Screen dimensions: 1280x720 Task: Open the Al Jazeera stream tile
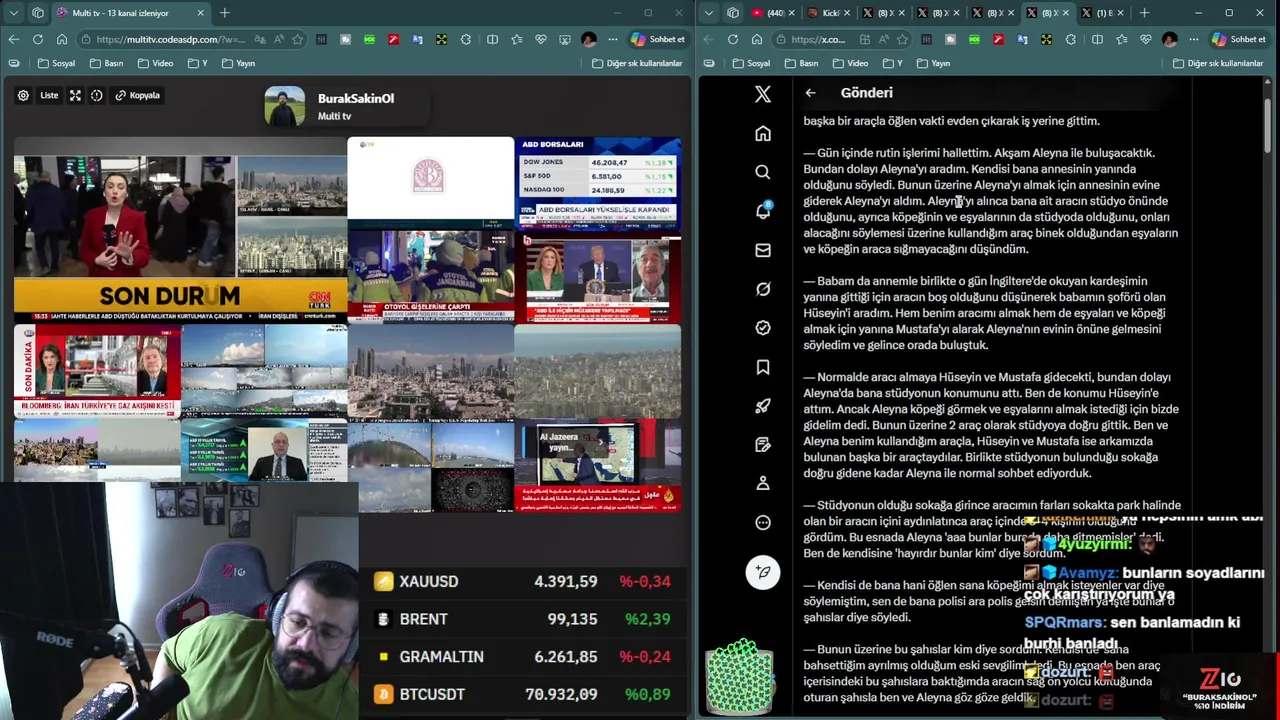[598, 465]
